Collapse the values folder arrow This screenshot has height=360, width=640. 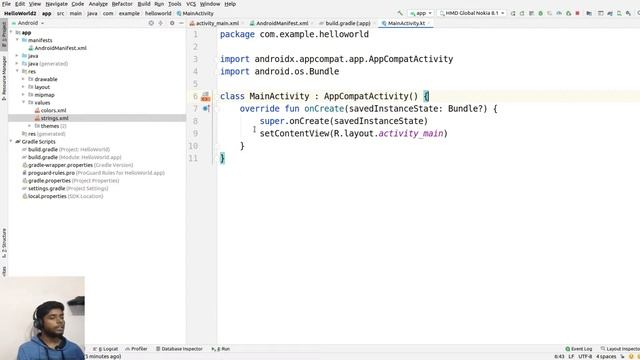[23, 102]
